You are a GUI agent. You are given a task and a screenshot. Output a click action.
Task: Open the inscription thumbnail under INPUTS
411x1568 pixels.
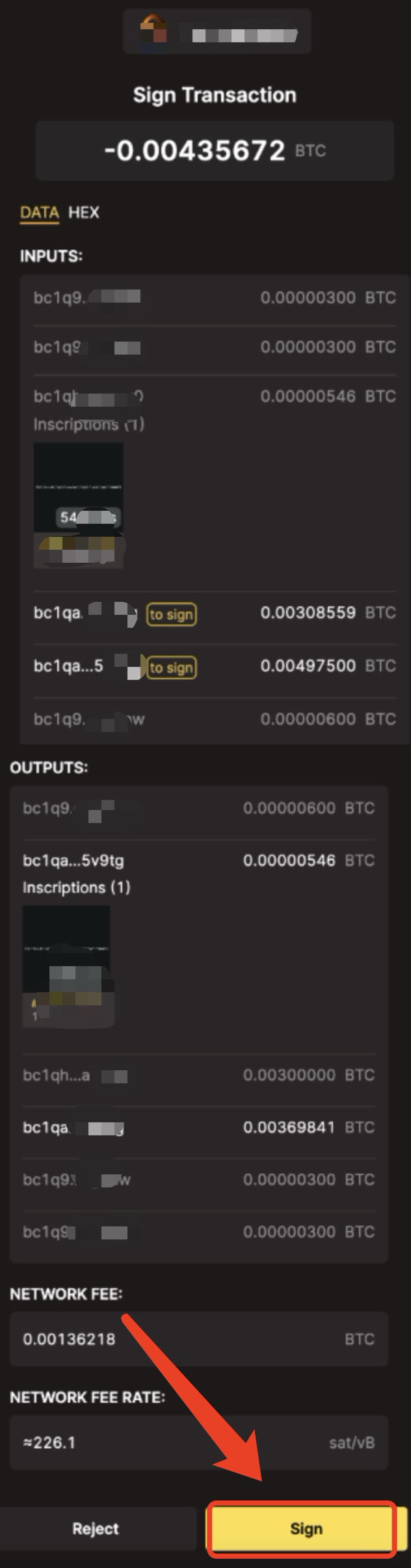[78, 505]
